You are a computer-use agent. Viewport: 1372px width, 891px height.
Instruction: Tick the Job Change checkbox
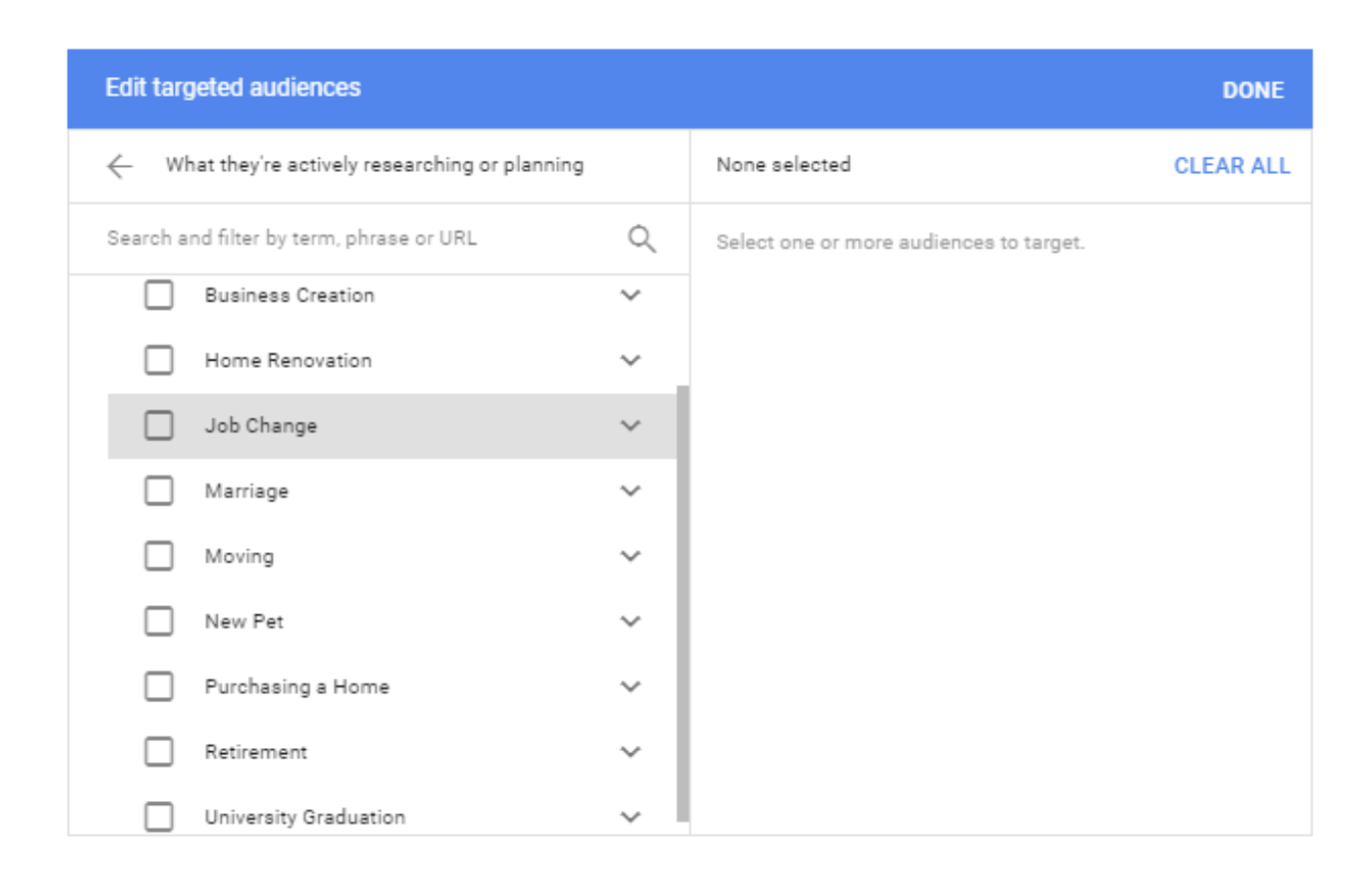159,426
